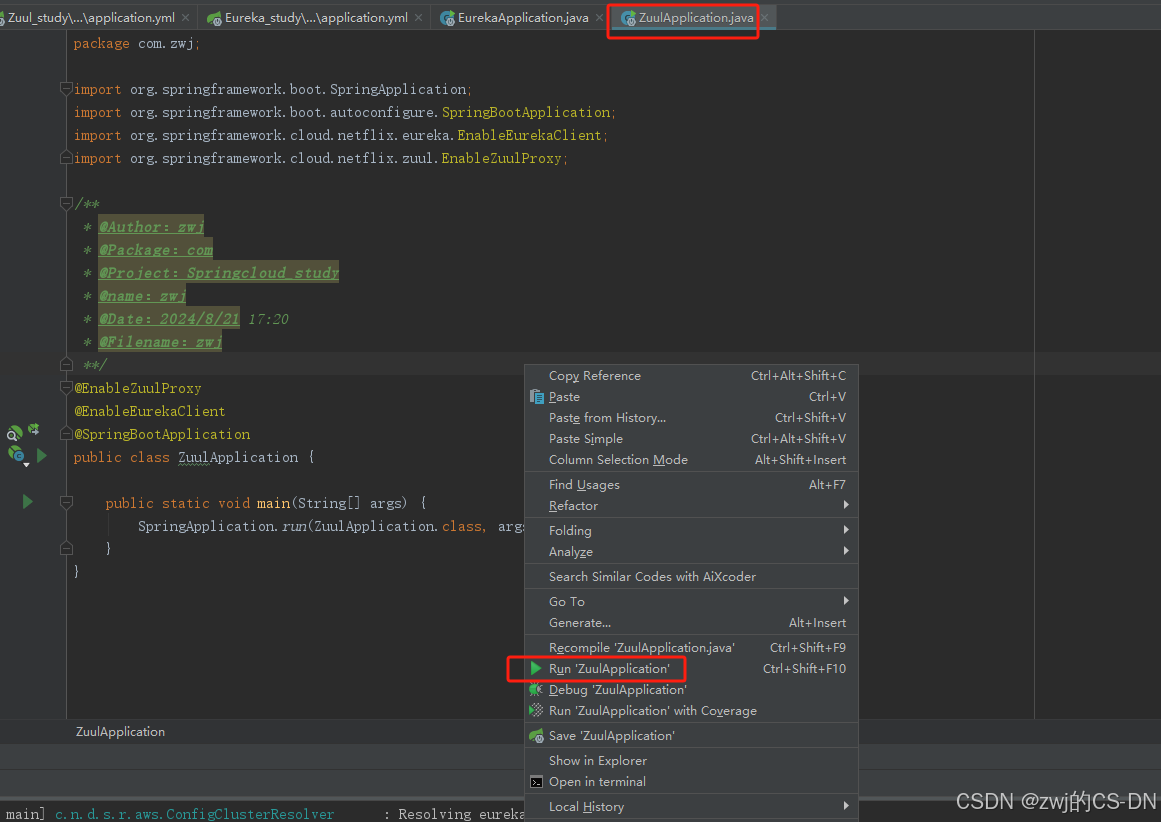Viewport: 1161px width, 822px height.
Task: Click the '@Project: Springcloud_study' comment
Action: pos(218,273)
